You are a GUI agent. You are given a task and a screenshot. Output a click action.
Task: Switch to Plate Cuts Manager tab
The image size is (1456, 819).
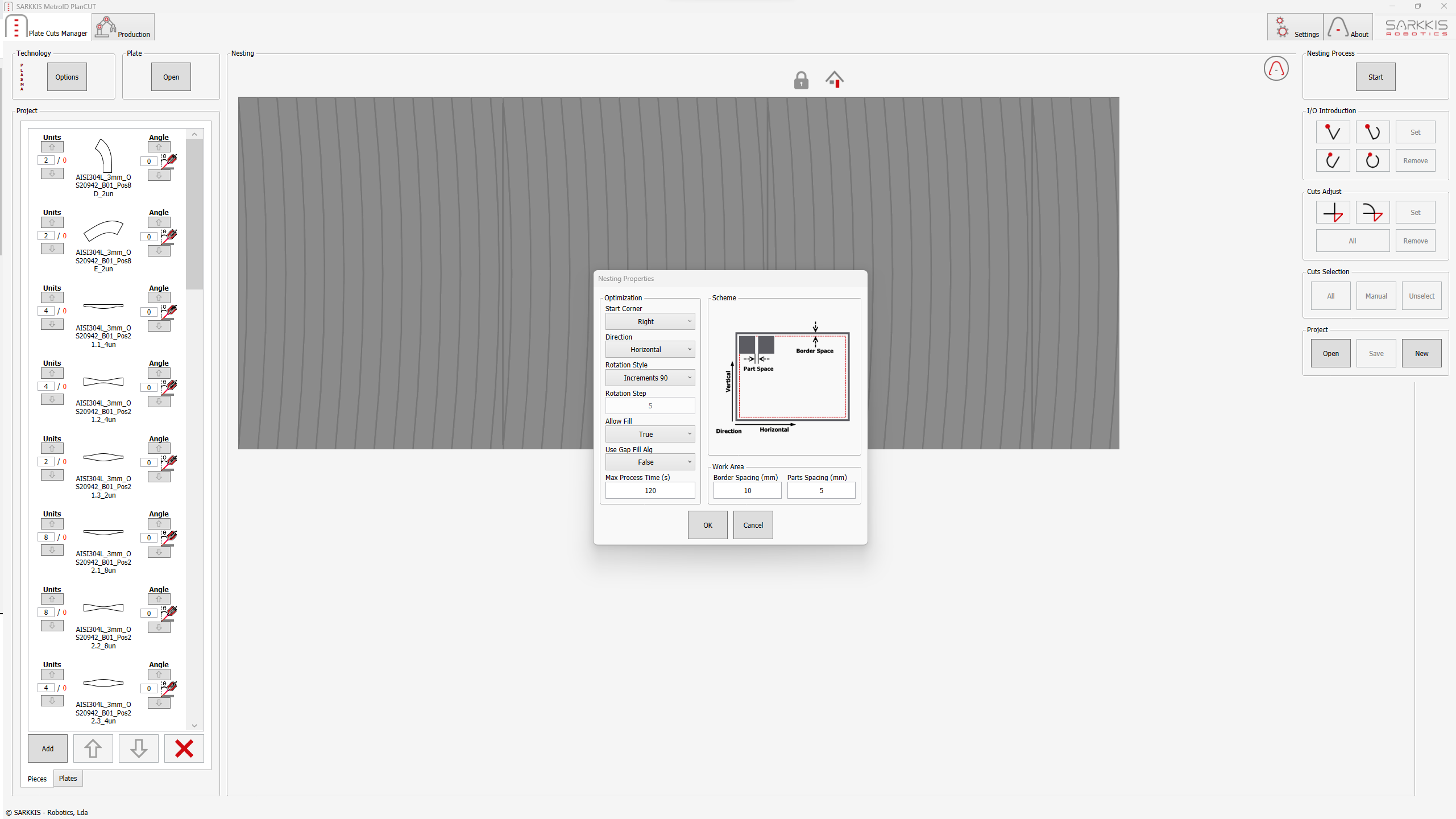point(47,27)
